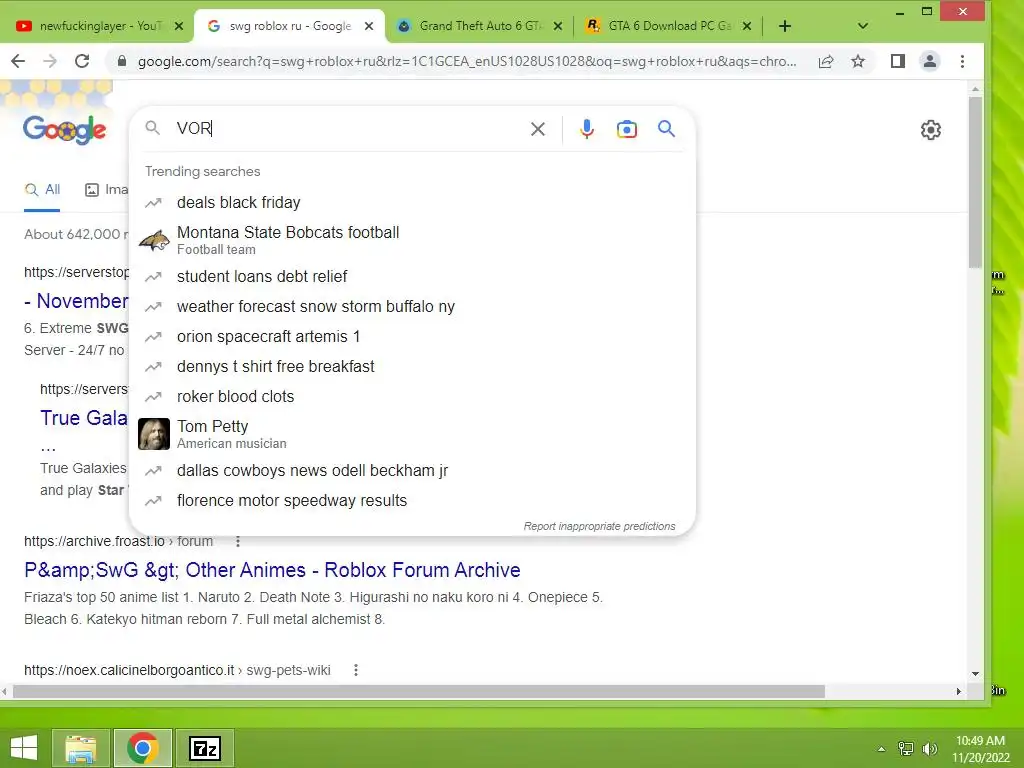Close the swg roblox ru Google tab
This screenshot has width=1024, height=768.
(x=369, y=26)
